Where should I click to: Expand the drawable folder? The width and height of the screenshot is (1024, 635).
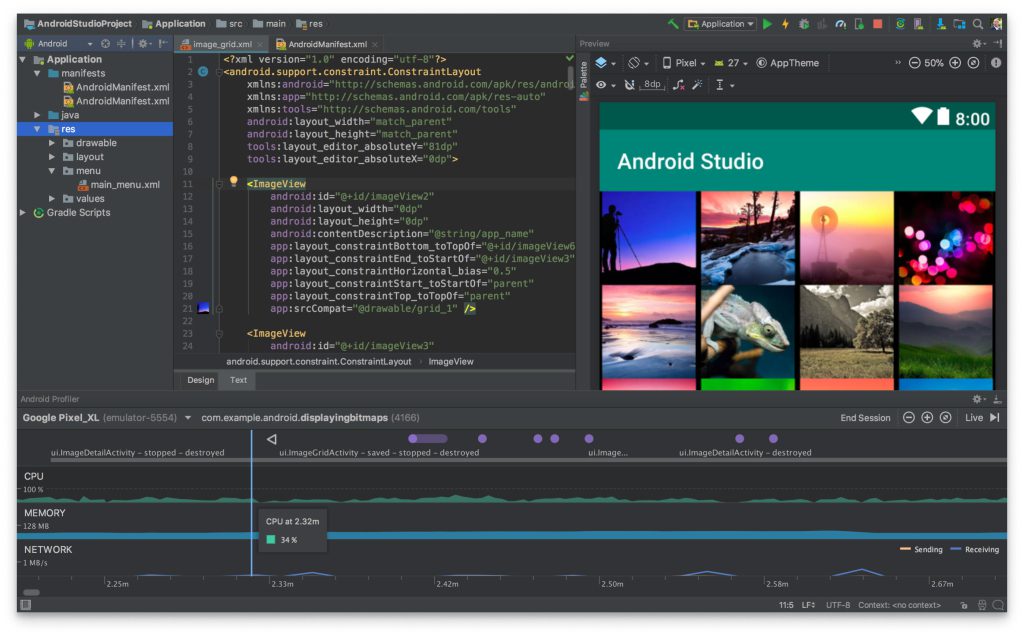coord(52,142)
